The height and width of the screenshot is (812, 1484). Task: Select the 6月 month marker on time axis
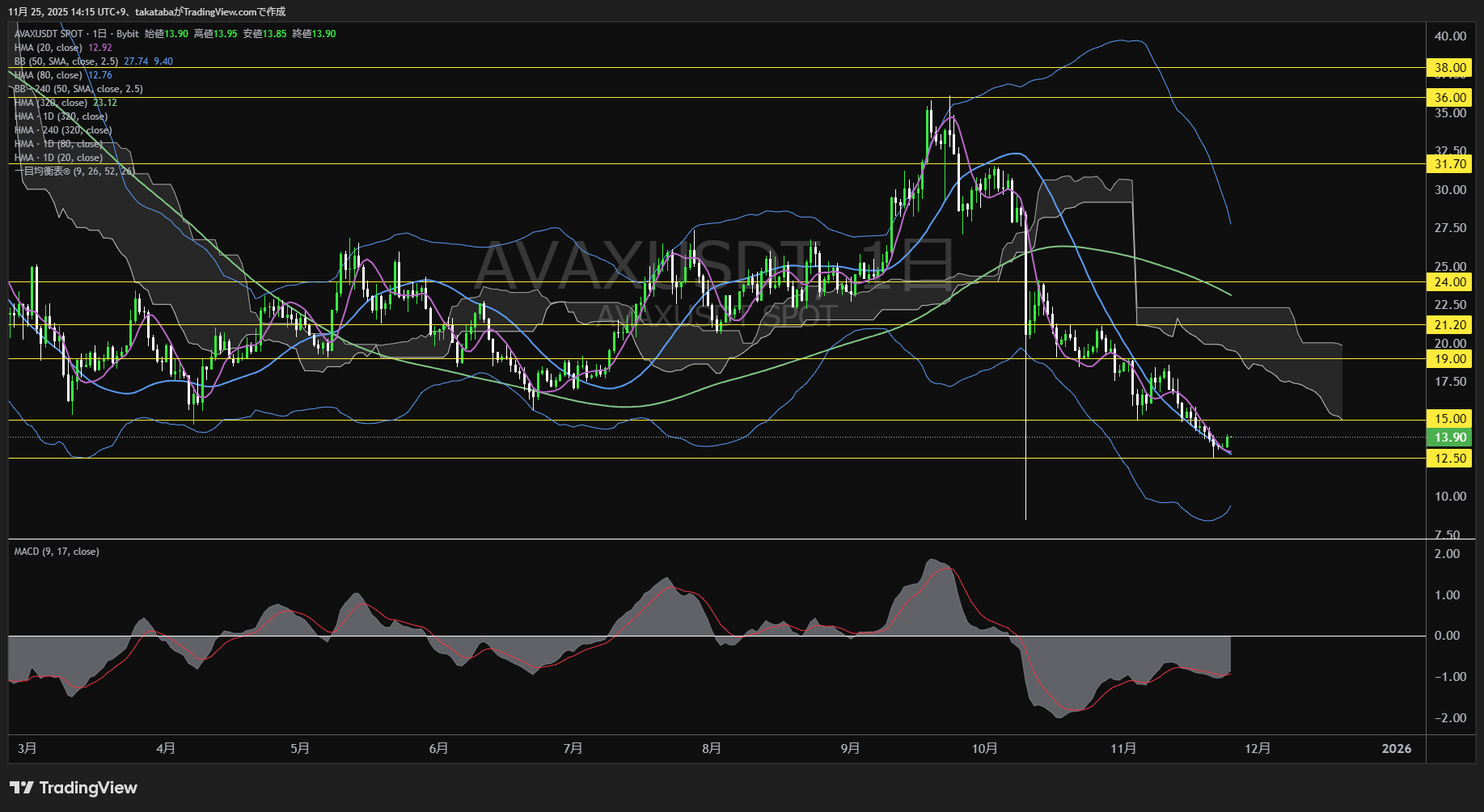coord(438,749)
